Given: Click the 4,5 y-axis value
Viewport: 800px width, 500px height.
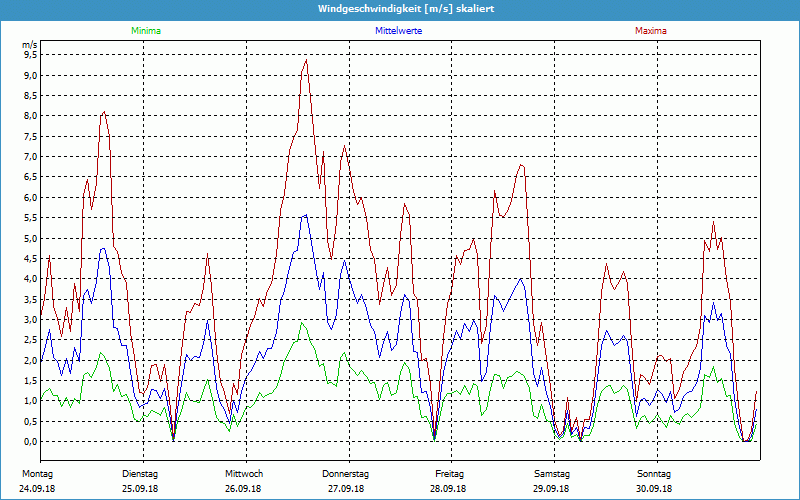Looking at the screenshot, I should coord(31,258).
